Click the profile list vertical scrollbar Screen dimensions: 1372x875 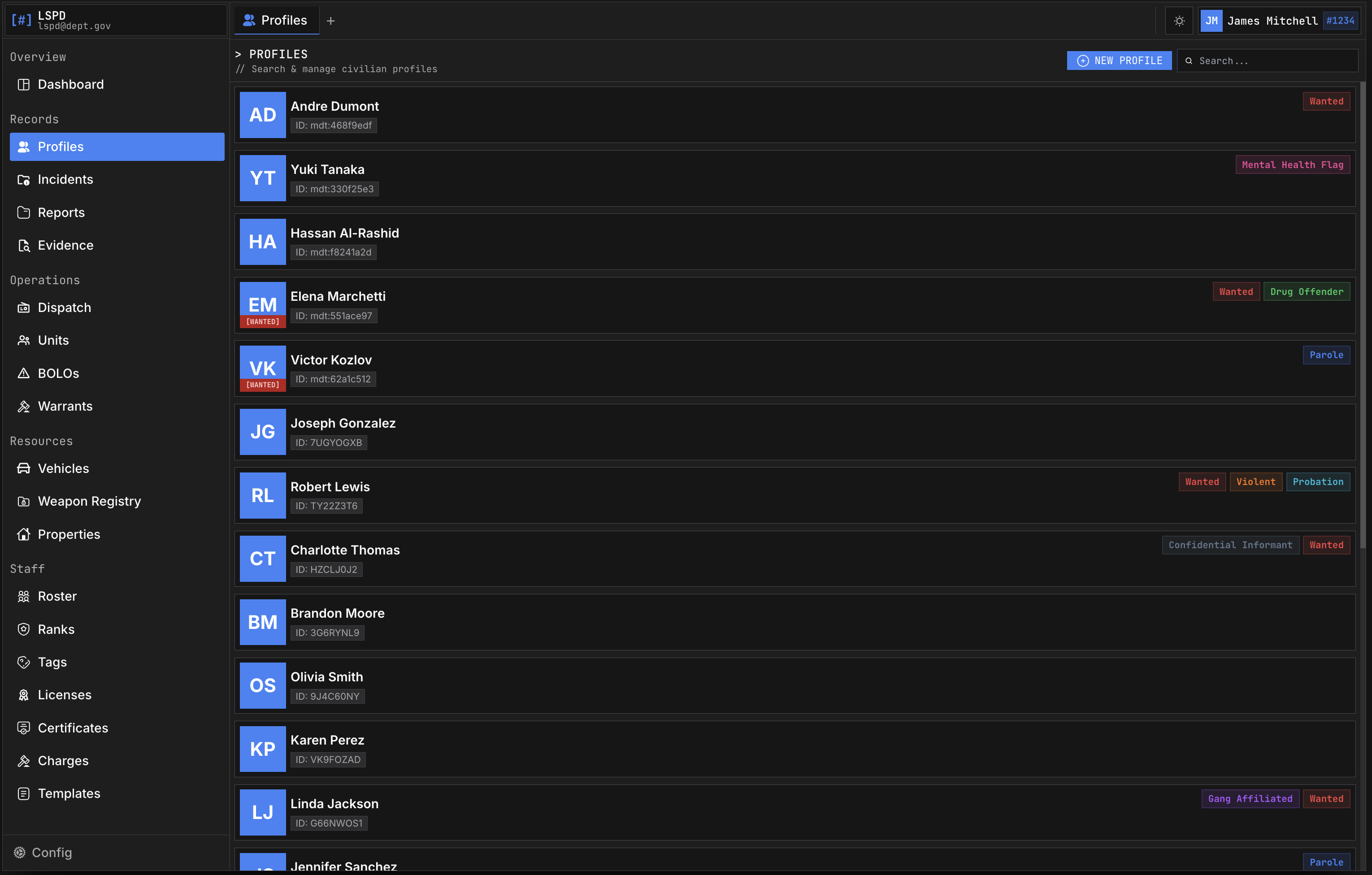[x=1362, y=313]
